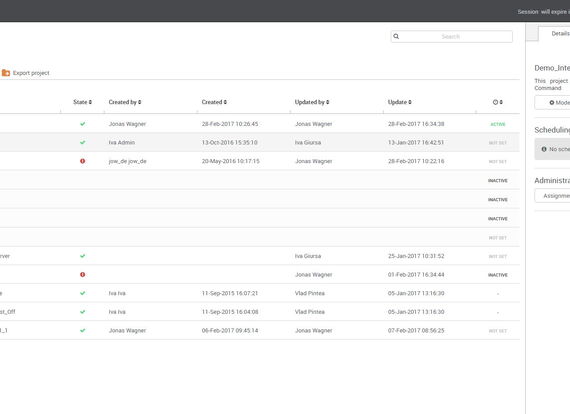Click Vlad Pintea in 11-Sep-2015 16:04:08 row
Image resolution: width=570 pixels, height=414 pixels.
(x=309, y=312)
